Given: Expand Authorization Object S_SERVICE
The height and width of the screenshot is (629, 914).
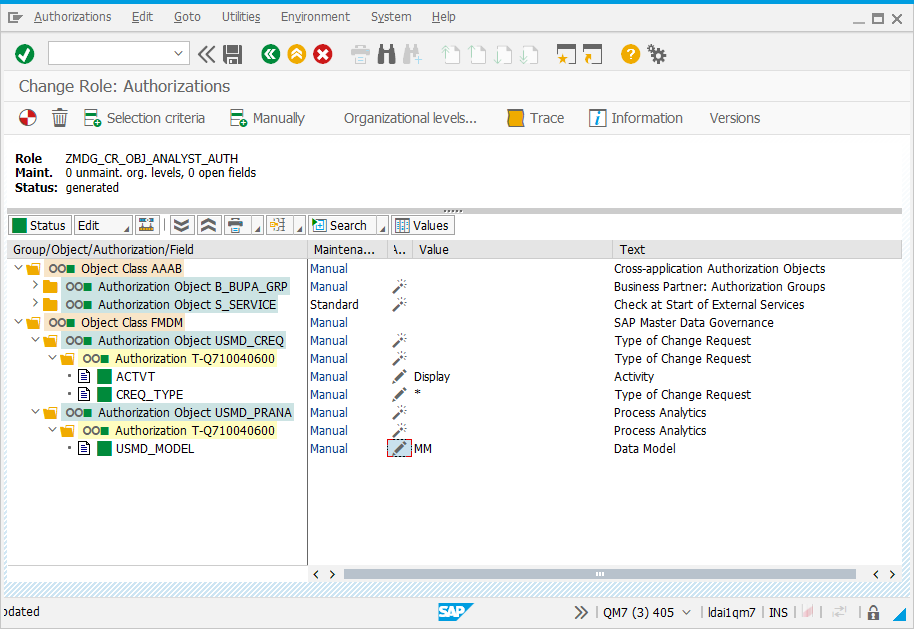Looking at the screenshot, I should coord(36,304).
